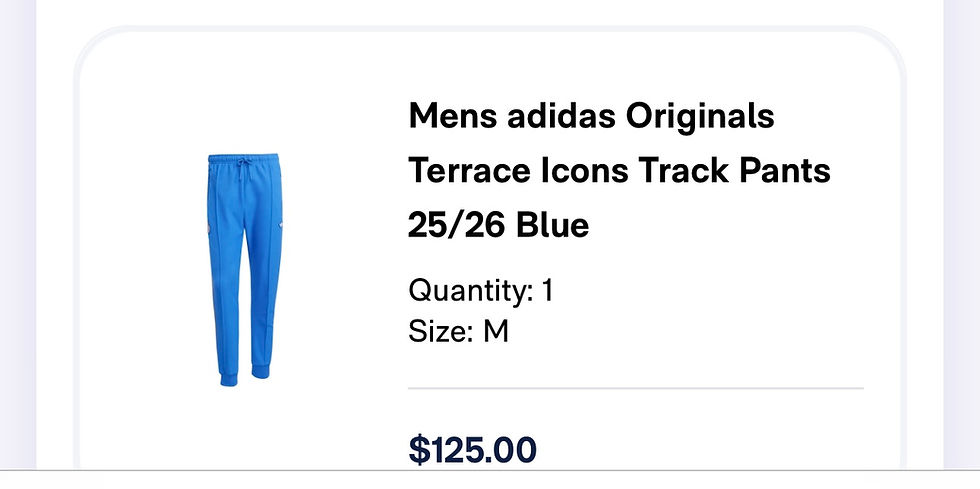Open the "Mens adidas Originals" product title

tap(591, 116)
